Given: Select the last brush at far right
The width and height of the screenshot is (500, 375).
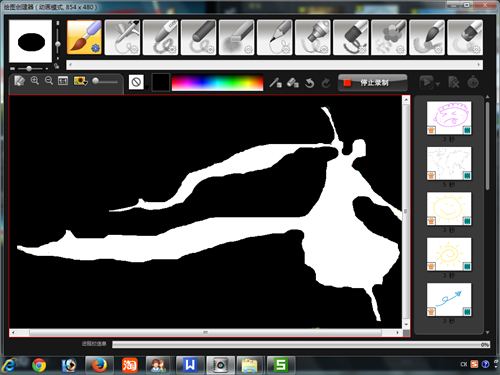Looking at the screenshot, I should pos(464,37).
